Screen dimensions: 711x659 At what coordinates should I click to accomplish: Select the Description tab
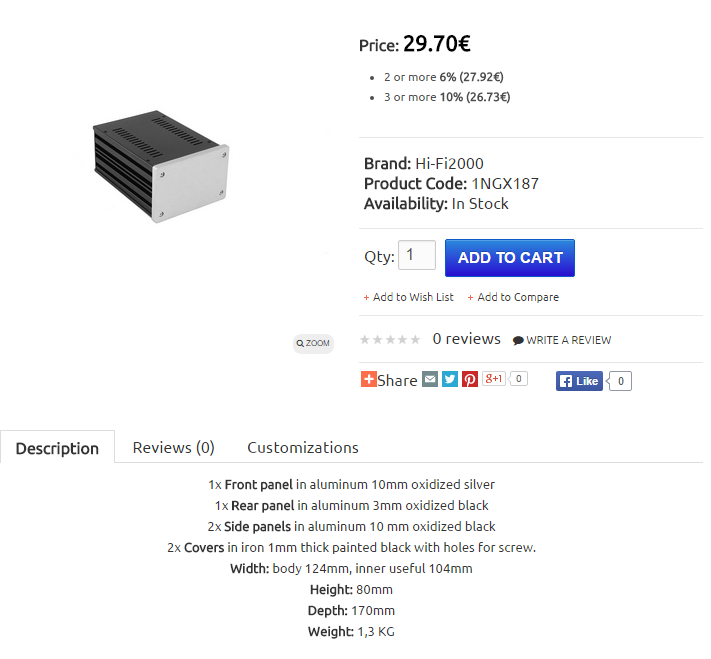[57, 447]
